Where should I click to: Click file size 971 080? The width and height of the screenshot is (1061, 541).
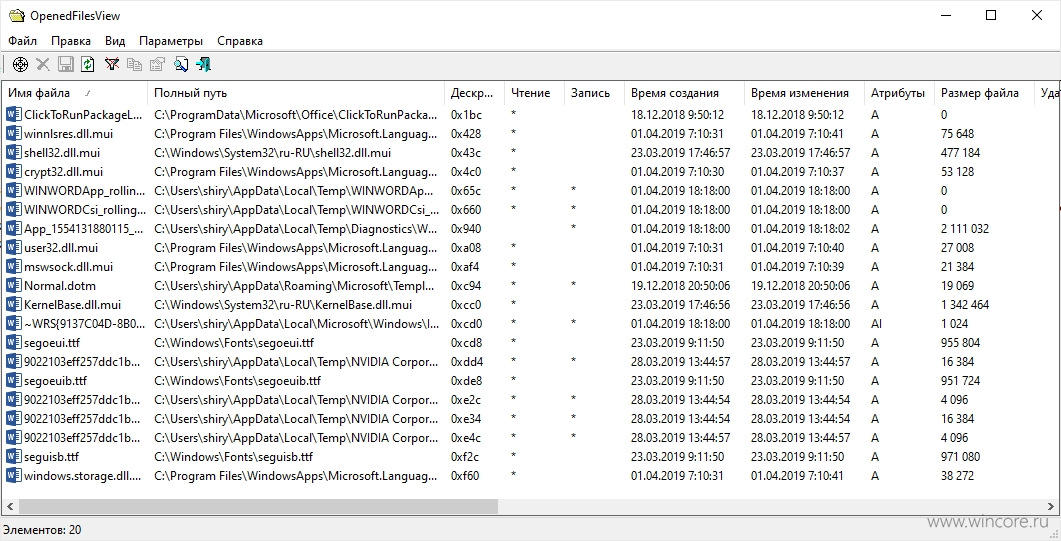[960, 456]
